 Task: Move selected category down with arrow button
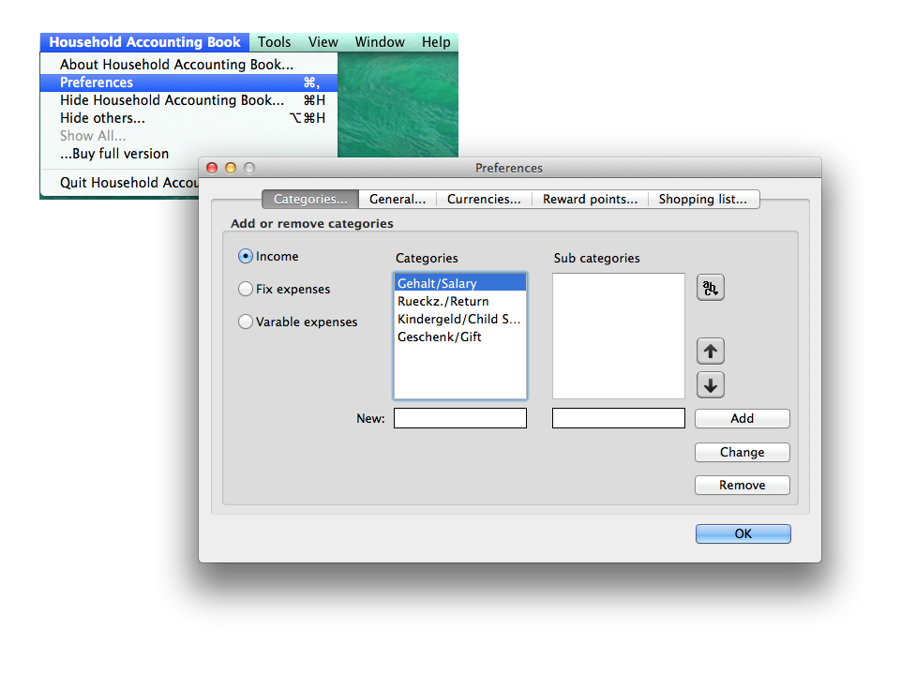(x=710, y=385)
